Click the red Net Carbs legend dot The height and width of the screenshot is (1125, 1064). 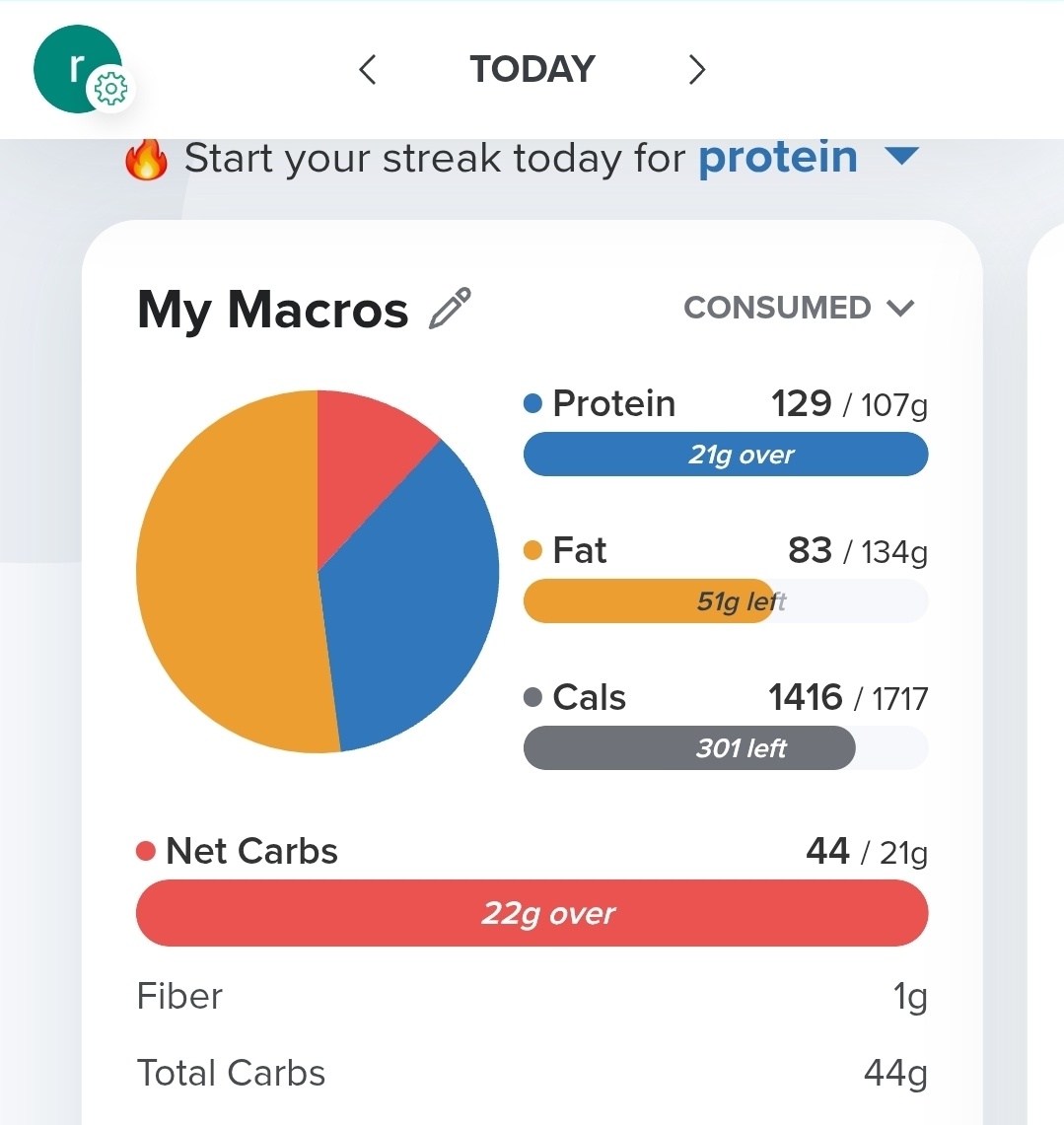click(x=146, y=851)
